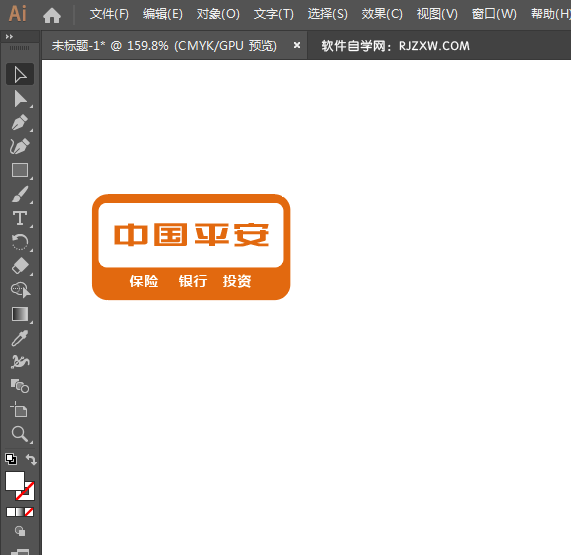The width and height of the screenshot is (571, 555).
Task: Swap fill and stroke colors
Action: pyautogui.click(x=31, y=459)
